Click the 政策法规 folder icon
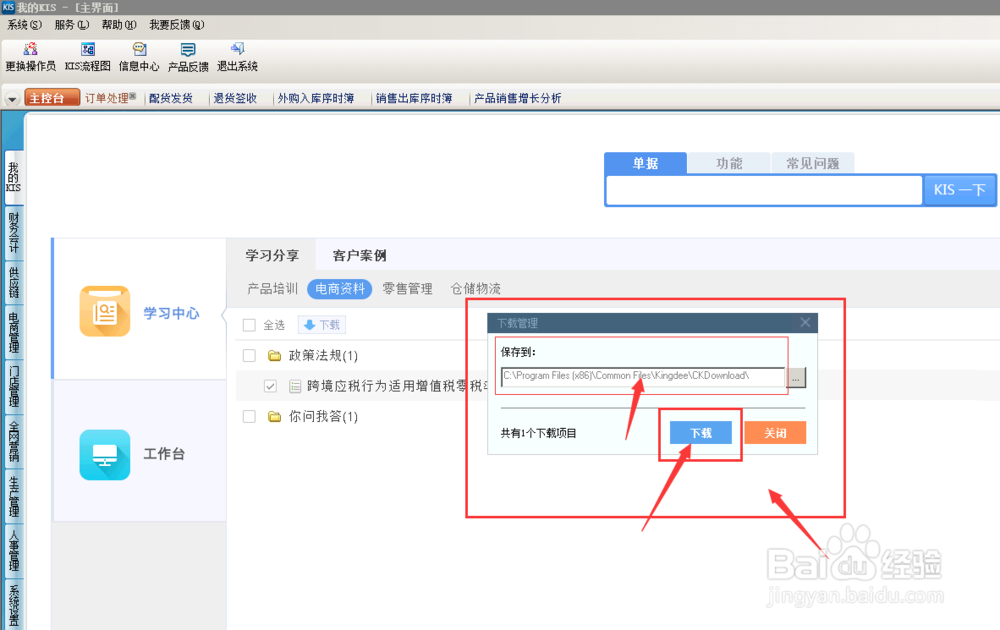The image size is (1000, 630). pyautogui.click(x=274, y=355)
